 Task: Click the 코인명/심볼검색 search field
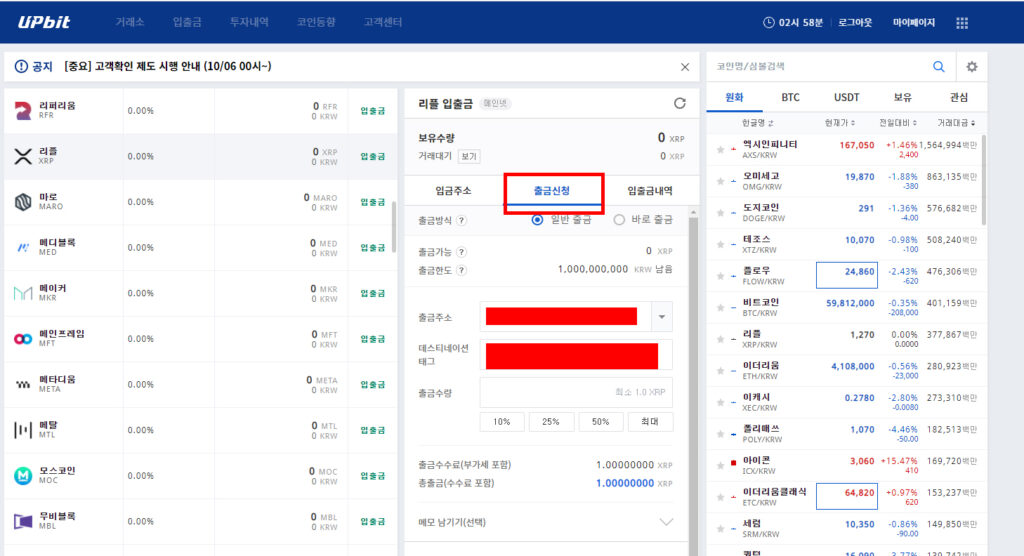pos(820,67)
